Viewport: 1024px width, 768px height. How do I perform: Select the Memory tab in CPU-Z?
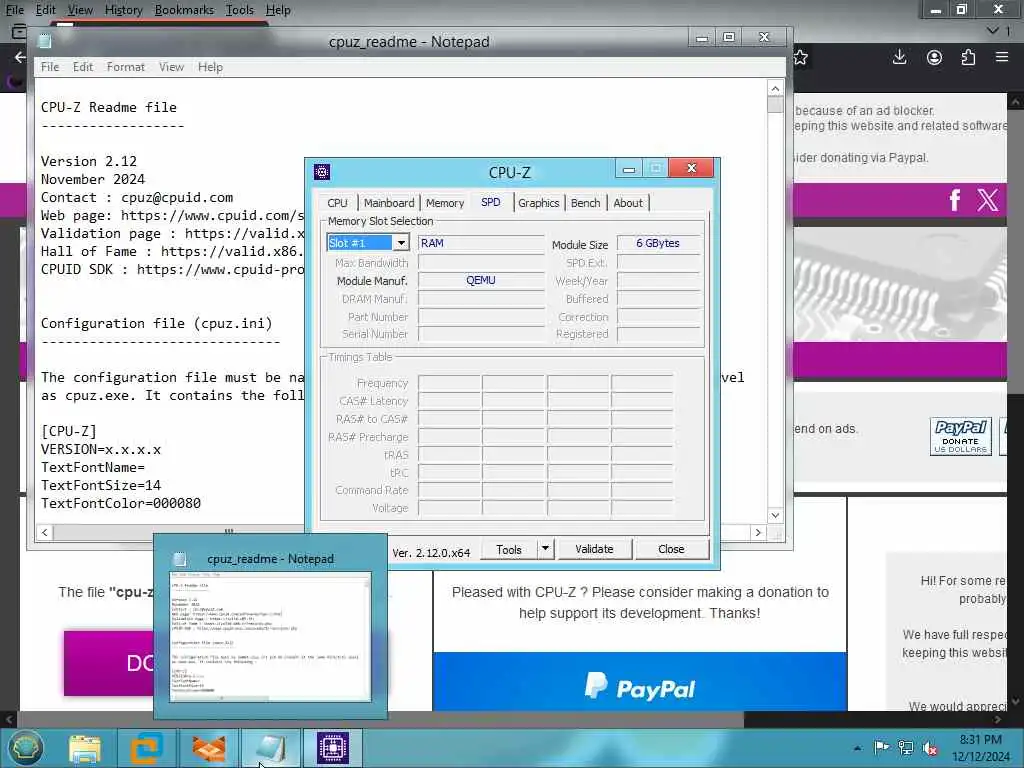point(445,203)
